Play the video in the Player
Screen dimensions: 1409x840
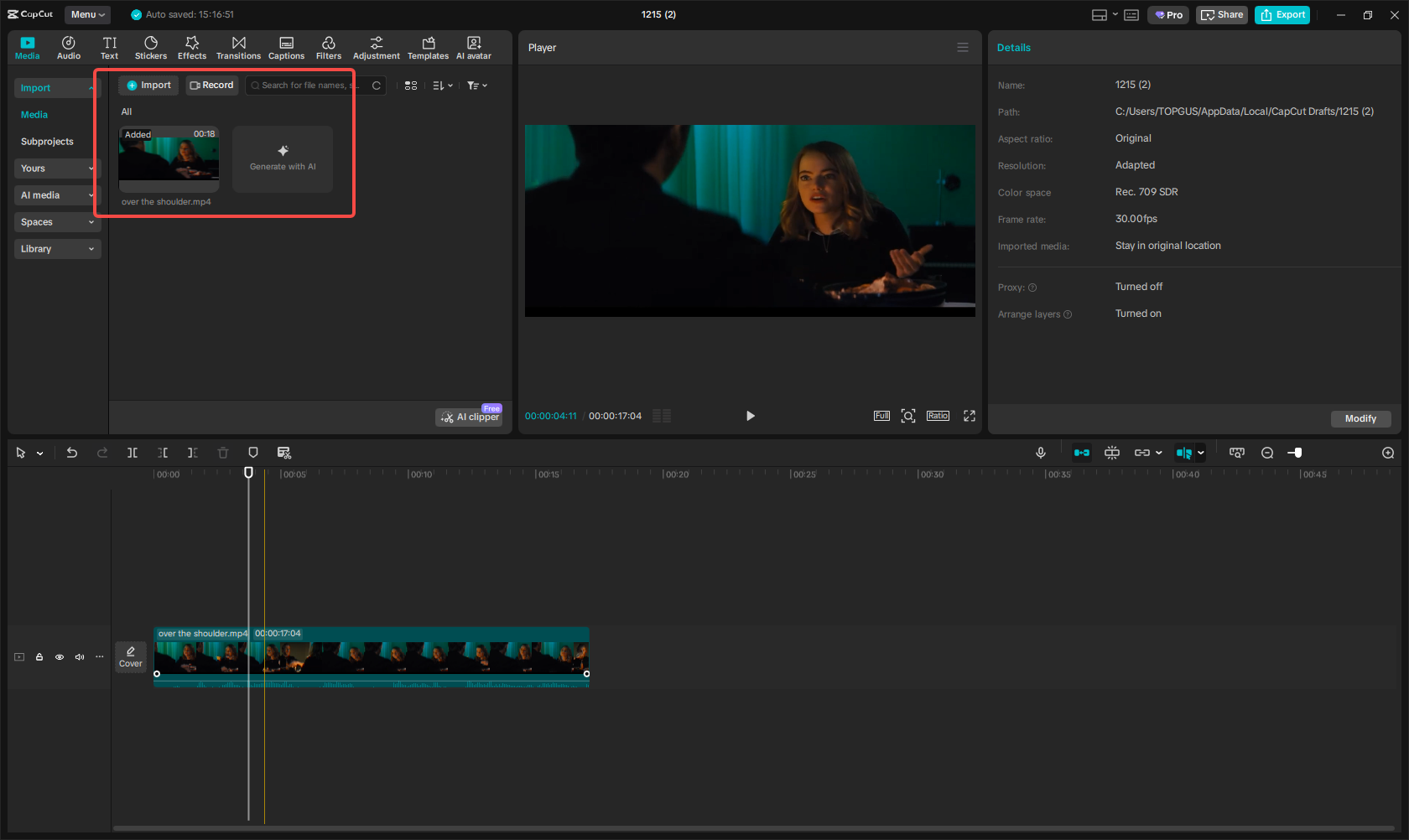(750, 416)
